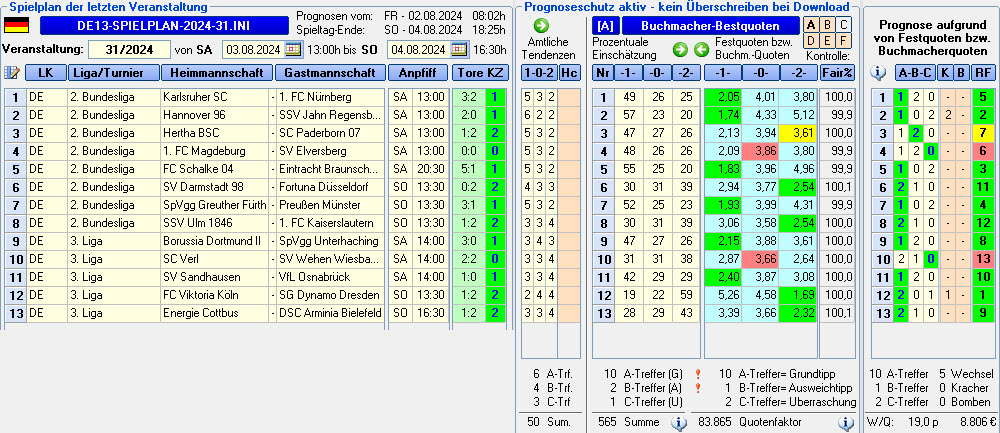Viewport: 1000px width, 433px height.
Task: Click the Nr header button
Action: point(602,73)
